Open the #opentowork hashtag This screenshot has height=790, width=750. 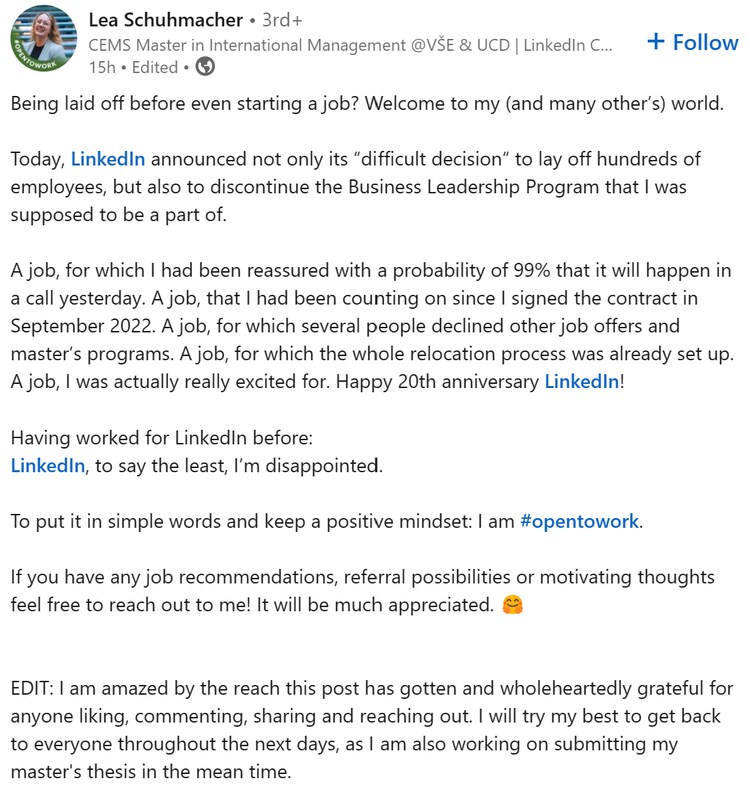coord(579,521)
